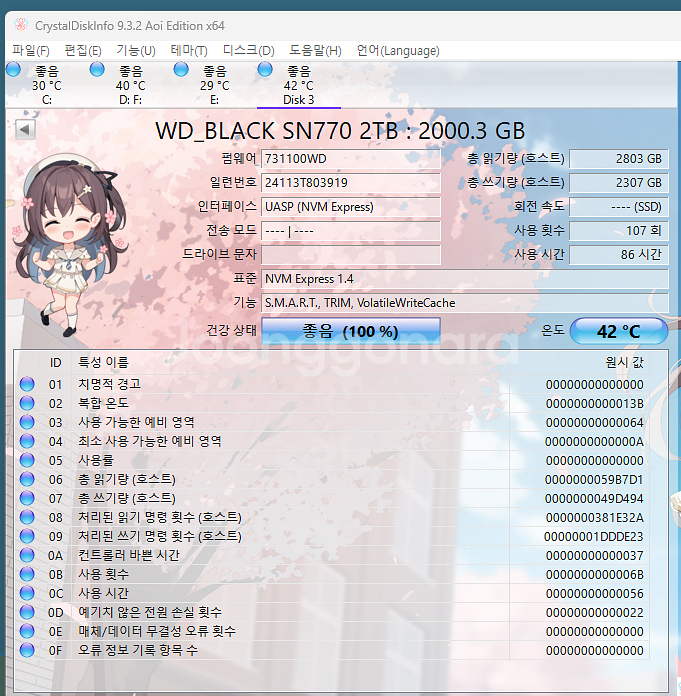Click status orb of 06 총 읽기량 (호스트)
This screenshot has height=696, width=681.
27,479
